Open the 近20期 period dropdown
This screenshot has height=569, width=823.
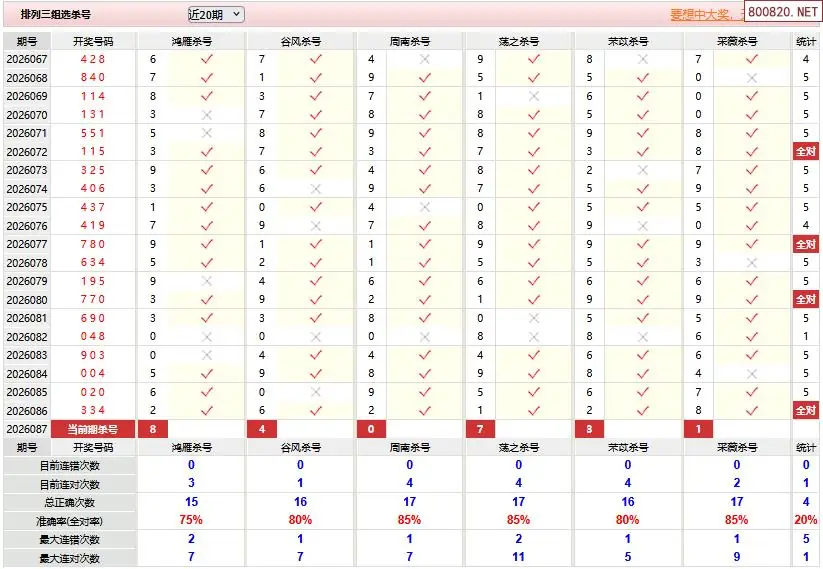[x=215, y=14]
